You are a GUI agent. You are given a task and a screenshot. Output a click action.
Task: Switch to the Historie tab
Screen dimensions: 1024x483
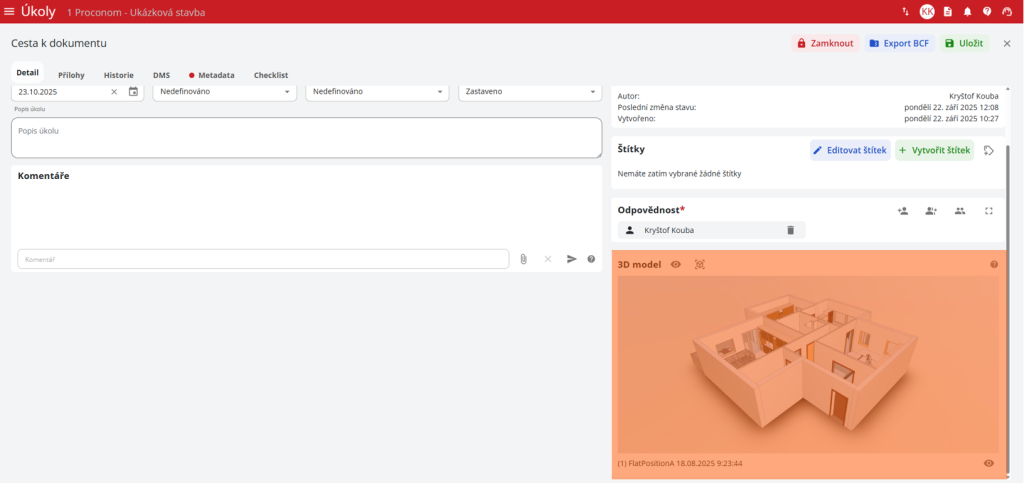coord(118,75)
